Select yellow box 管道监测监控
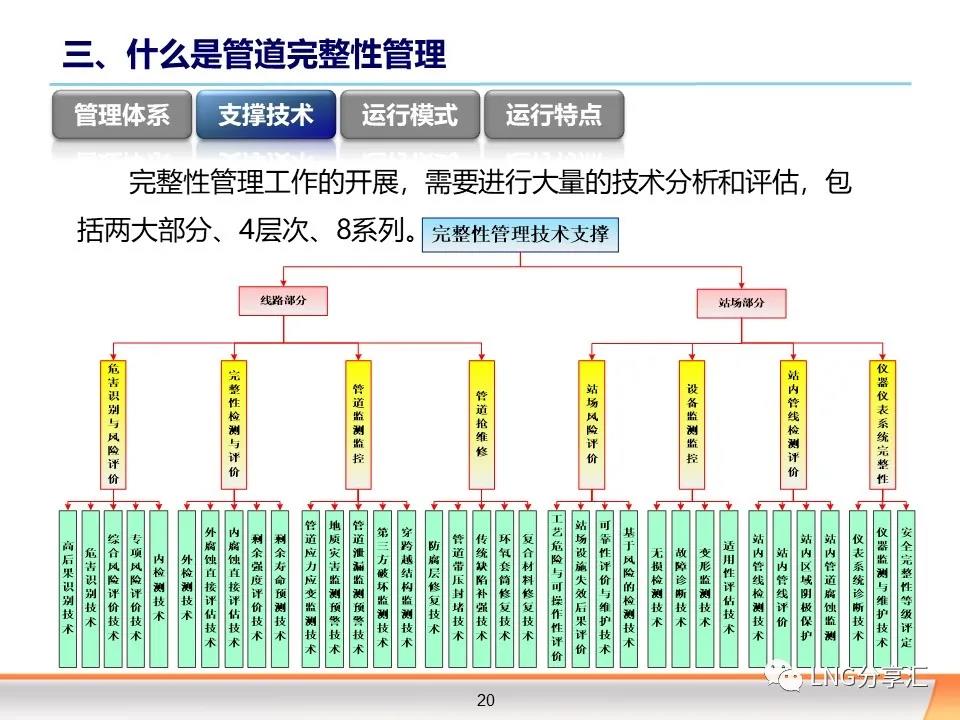Viewport: 960px width, 720px height. 358,424
